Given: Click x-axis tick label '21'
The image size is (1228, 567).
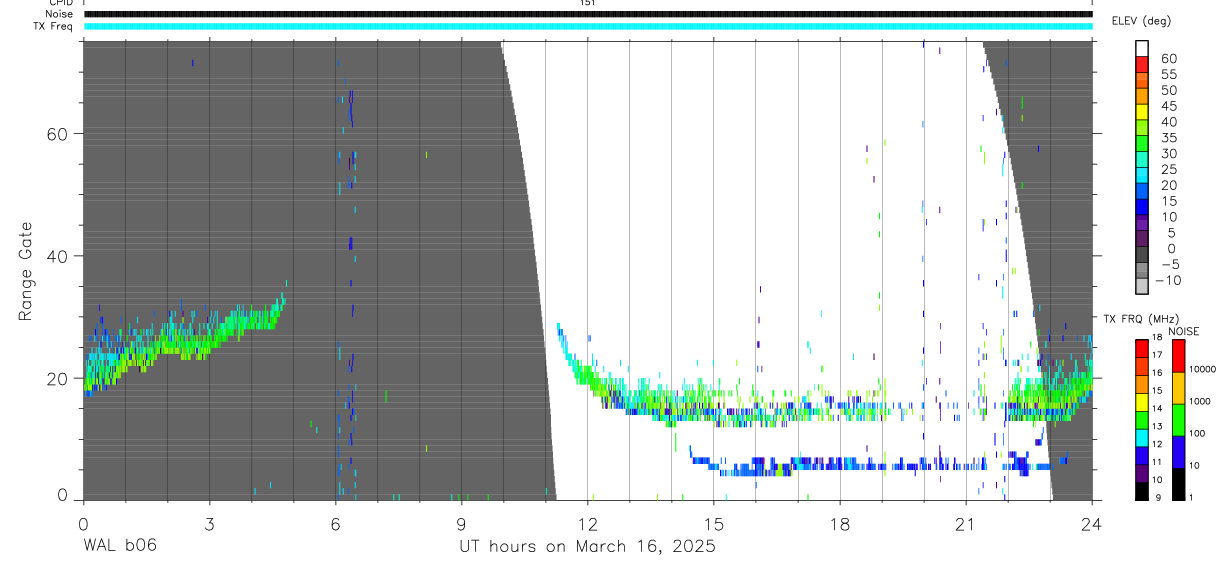Looking at the screenshot, I should click(965, 523).
